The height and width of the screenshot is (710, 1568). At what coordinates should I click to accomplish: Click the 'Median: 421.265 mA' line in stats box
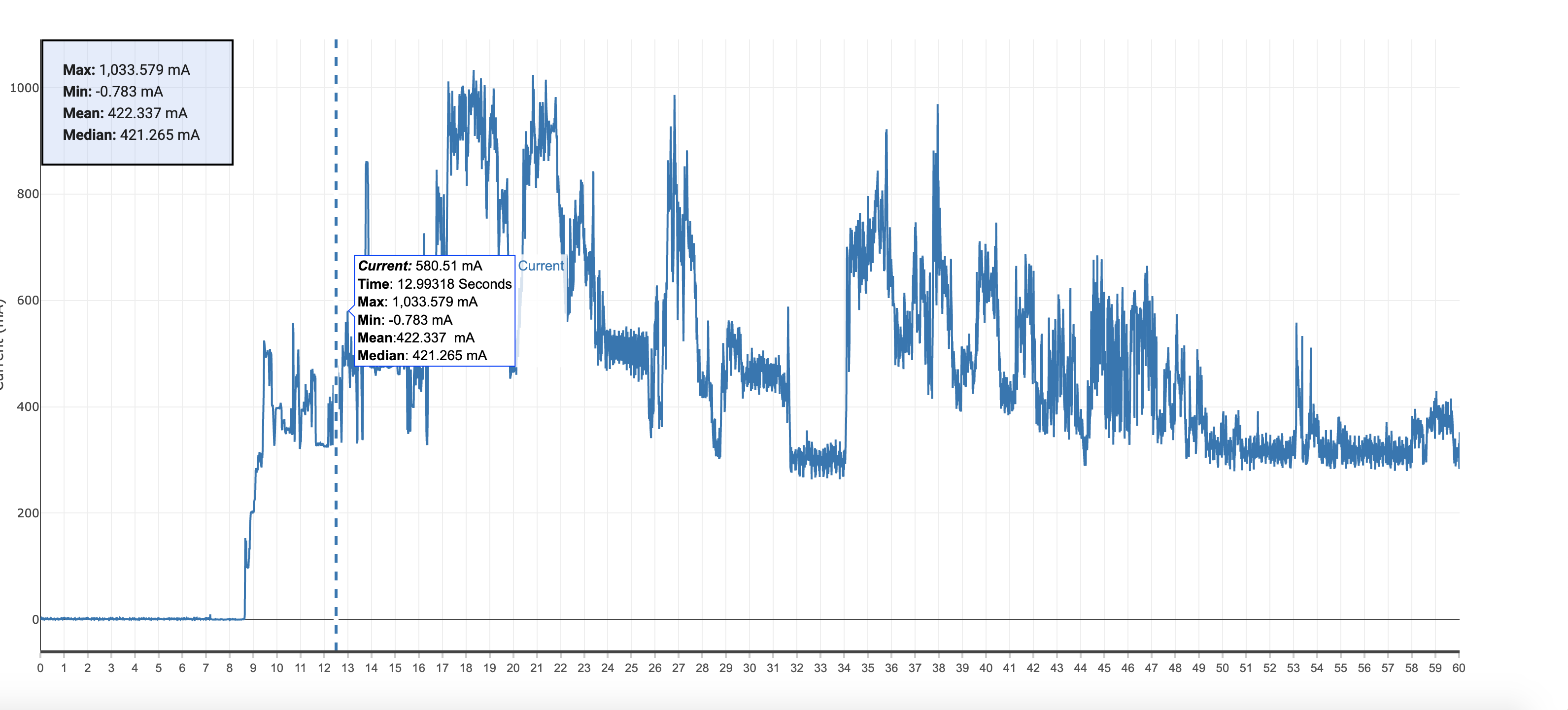[x=131, y=135]
